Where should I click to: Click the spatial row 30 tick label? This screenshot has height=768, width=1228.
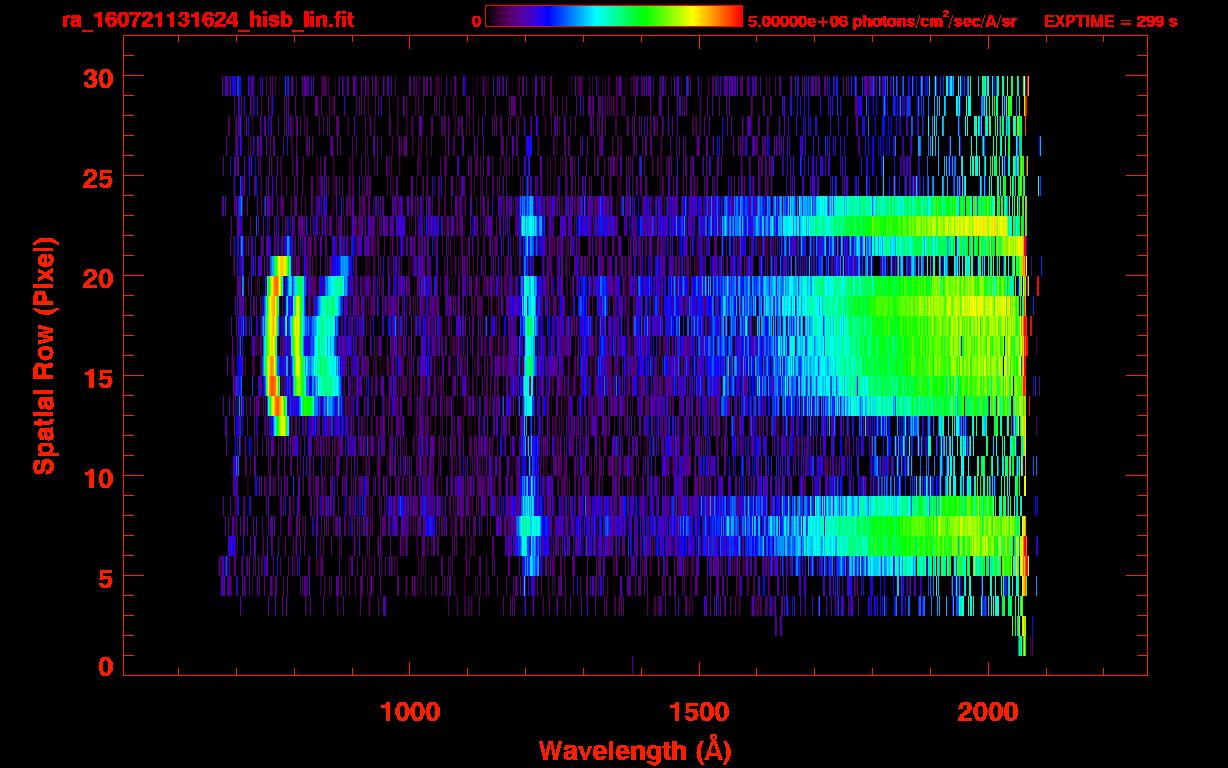(98, 77)
